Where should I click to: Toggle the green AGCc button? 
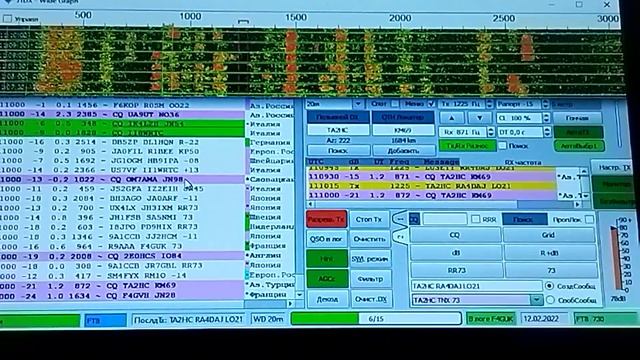click(327, 279)
